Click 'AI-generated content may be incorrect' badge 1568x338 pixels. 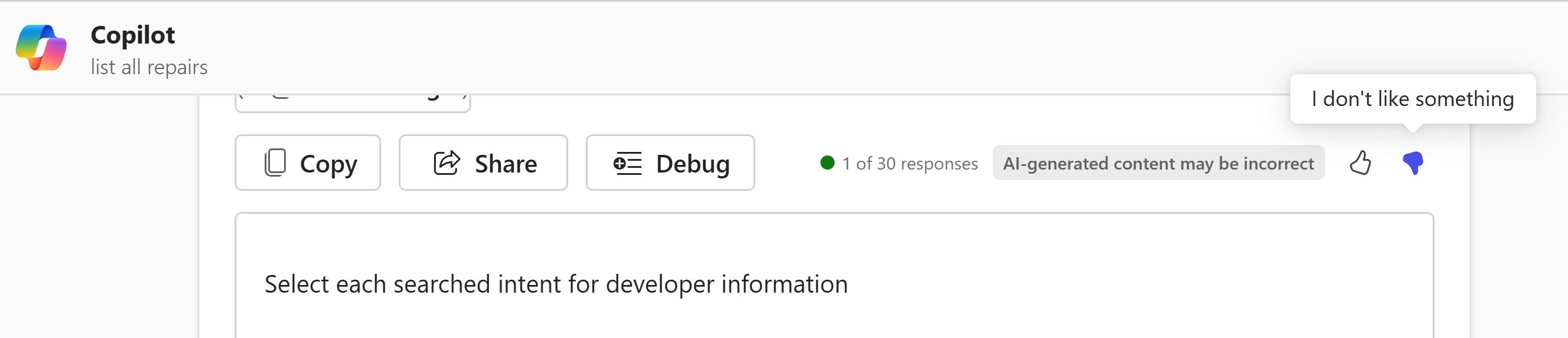pyautogui.click(x=1158, y=163)
